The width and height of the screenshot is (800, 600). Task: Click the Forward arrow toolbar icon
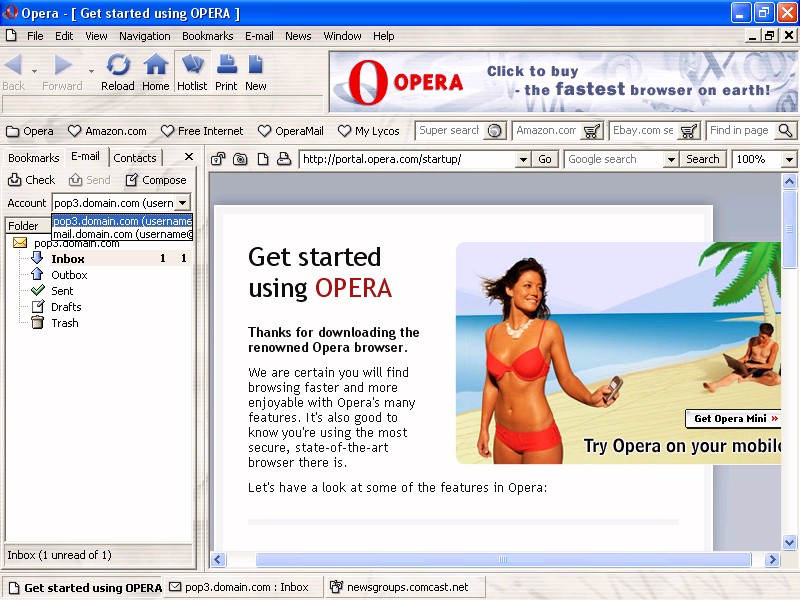(x=62, y=65)
